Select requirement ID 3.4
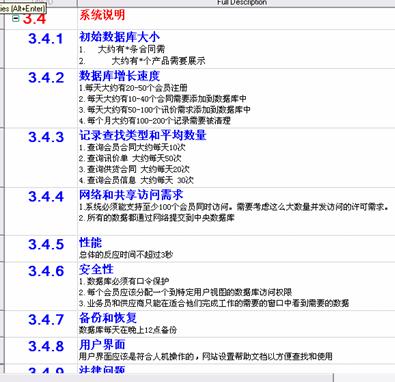This screenshot has width=395, height=382. (x=34, y=19)
